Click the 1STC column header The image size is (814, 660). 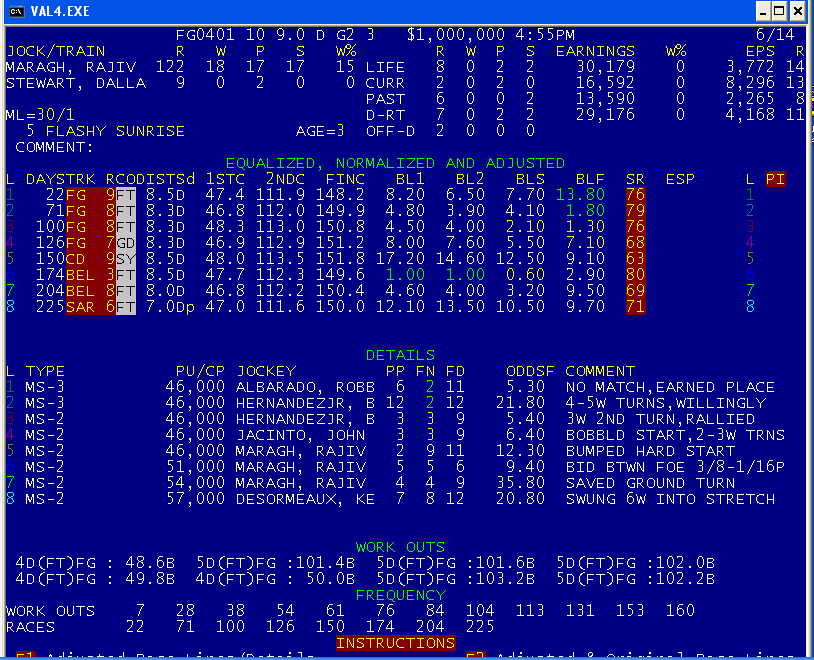point(225,179)
